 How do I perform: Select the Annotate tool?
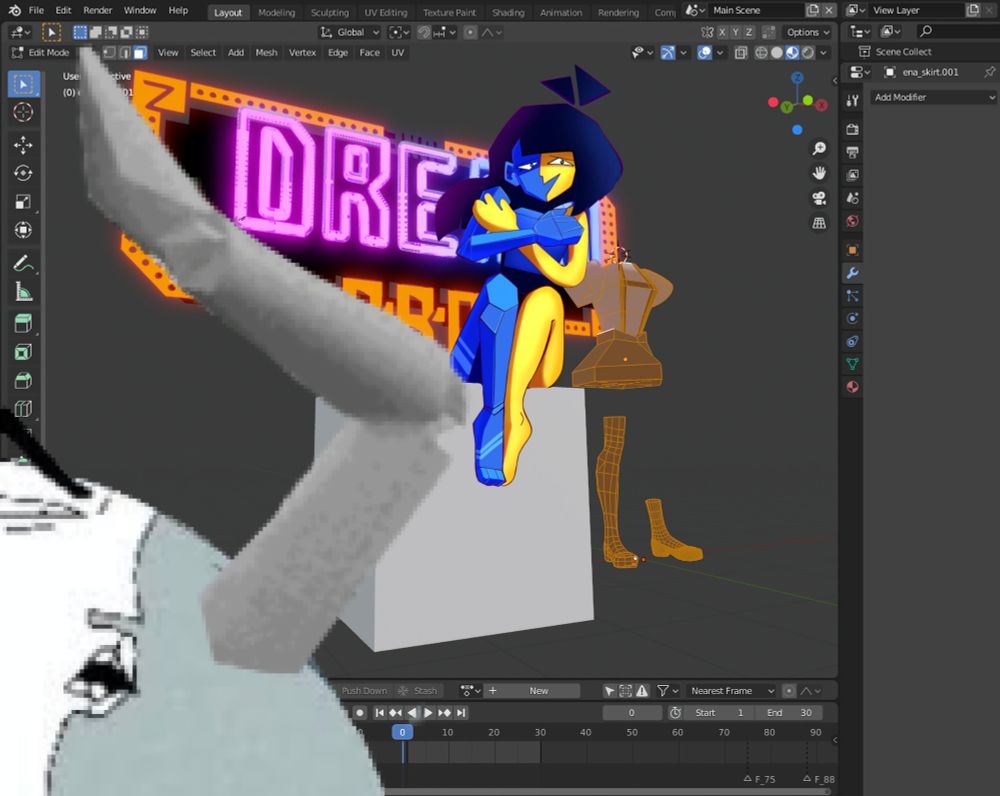(x=24, y=263)
